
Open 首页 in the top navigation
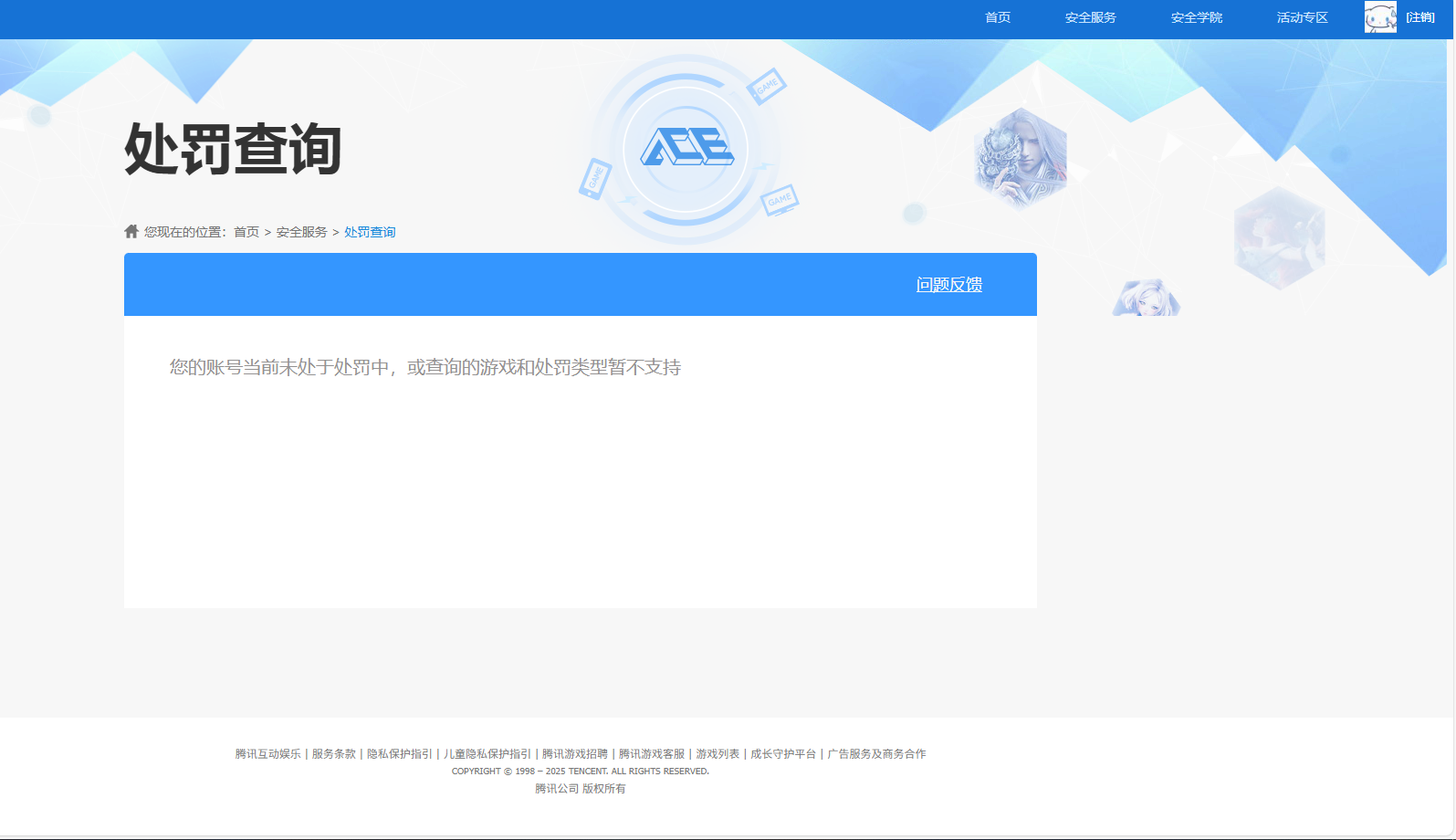tap(997, 17)
